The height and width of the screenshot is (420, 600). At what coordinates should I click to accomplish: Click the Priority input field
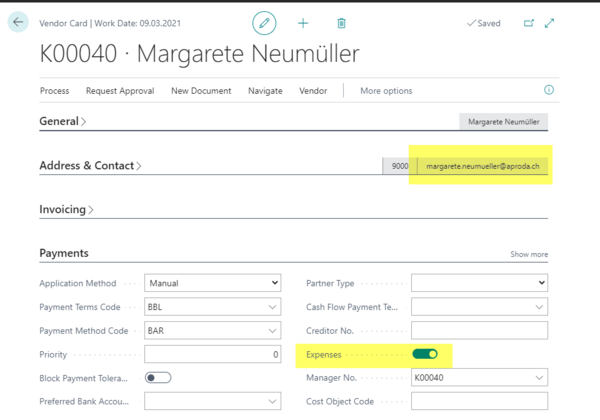[213, 354]
